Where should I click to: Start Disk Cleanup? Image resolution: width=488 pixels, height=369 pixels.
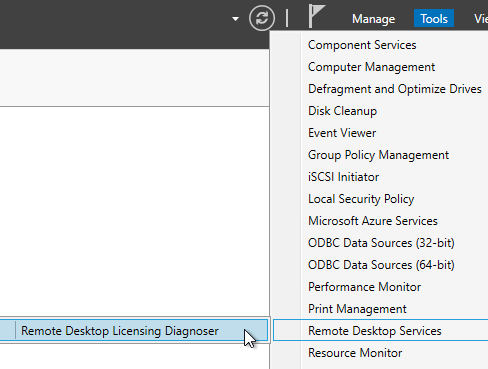[342, 111]
